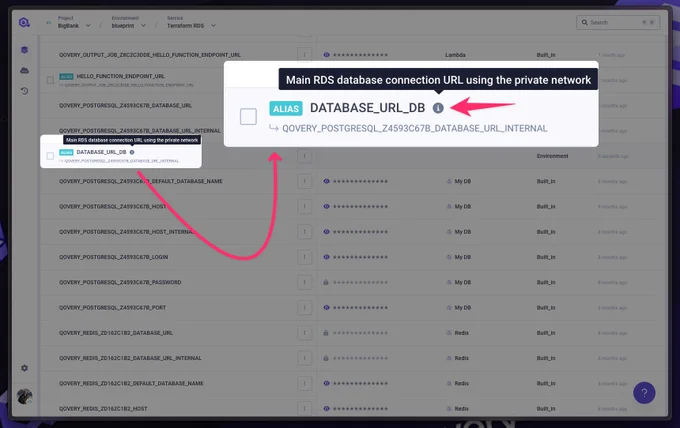Click ALIAS badge in enlarged card

[286, 108]
